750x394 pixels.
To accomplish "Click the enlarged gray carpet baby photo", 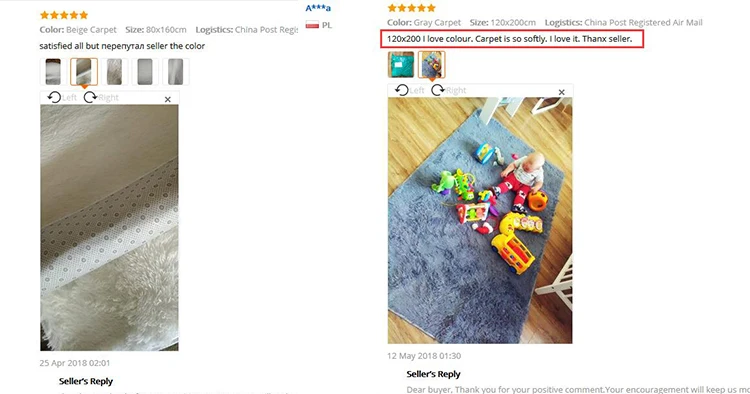I will 480,220.
